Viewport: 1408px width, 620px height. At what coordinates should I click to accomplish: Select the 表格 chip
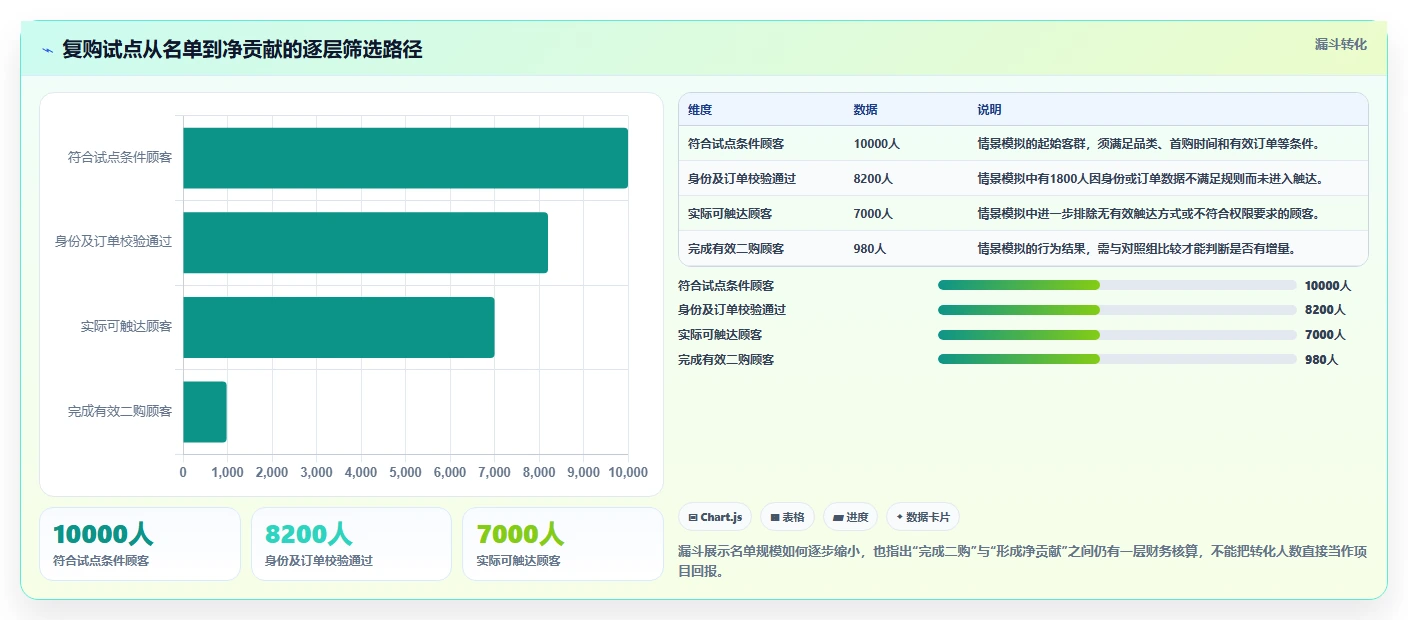click(788, 517)
